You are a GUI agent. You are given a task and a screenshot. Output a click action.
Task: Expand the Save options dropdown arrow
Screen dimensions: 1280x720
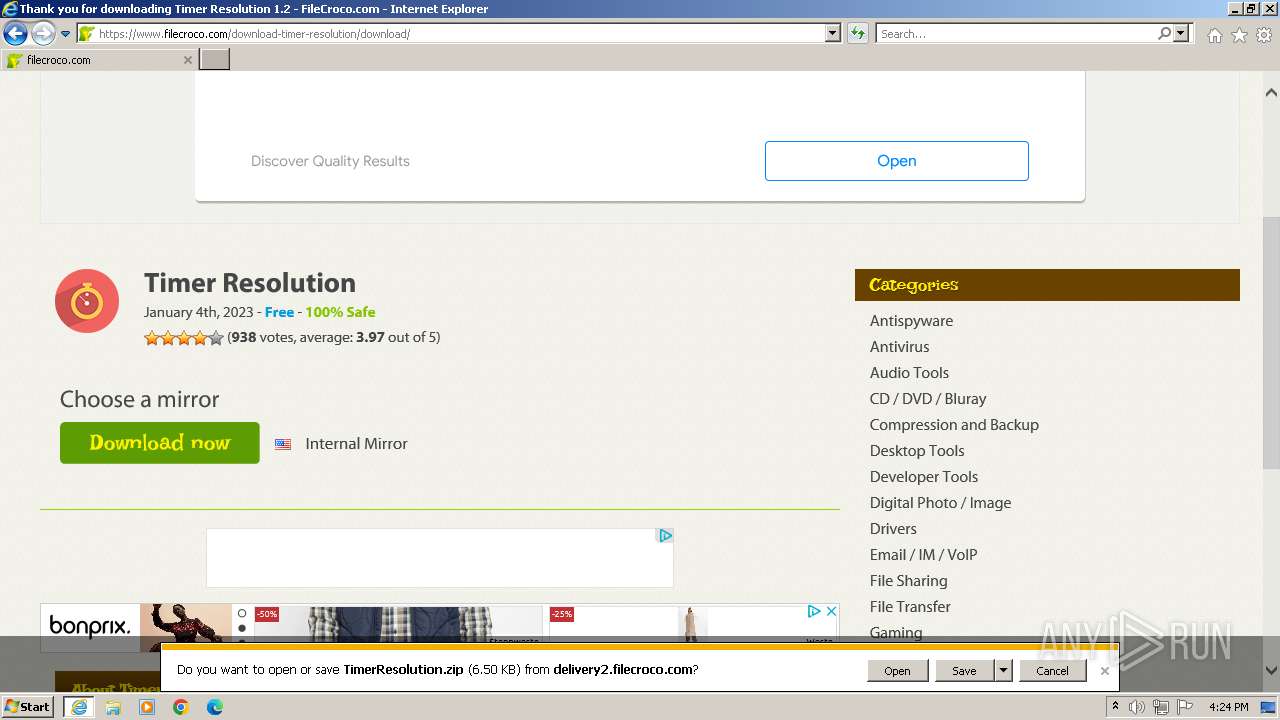pyautogui.click(x=1003, y=671)
